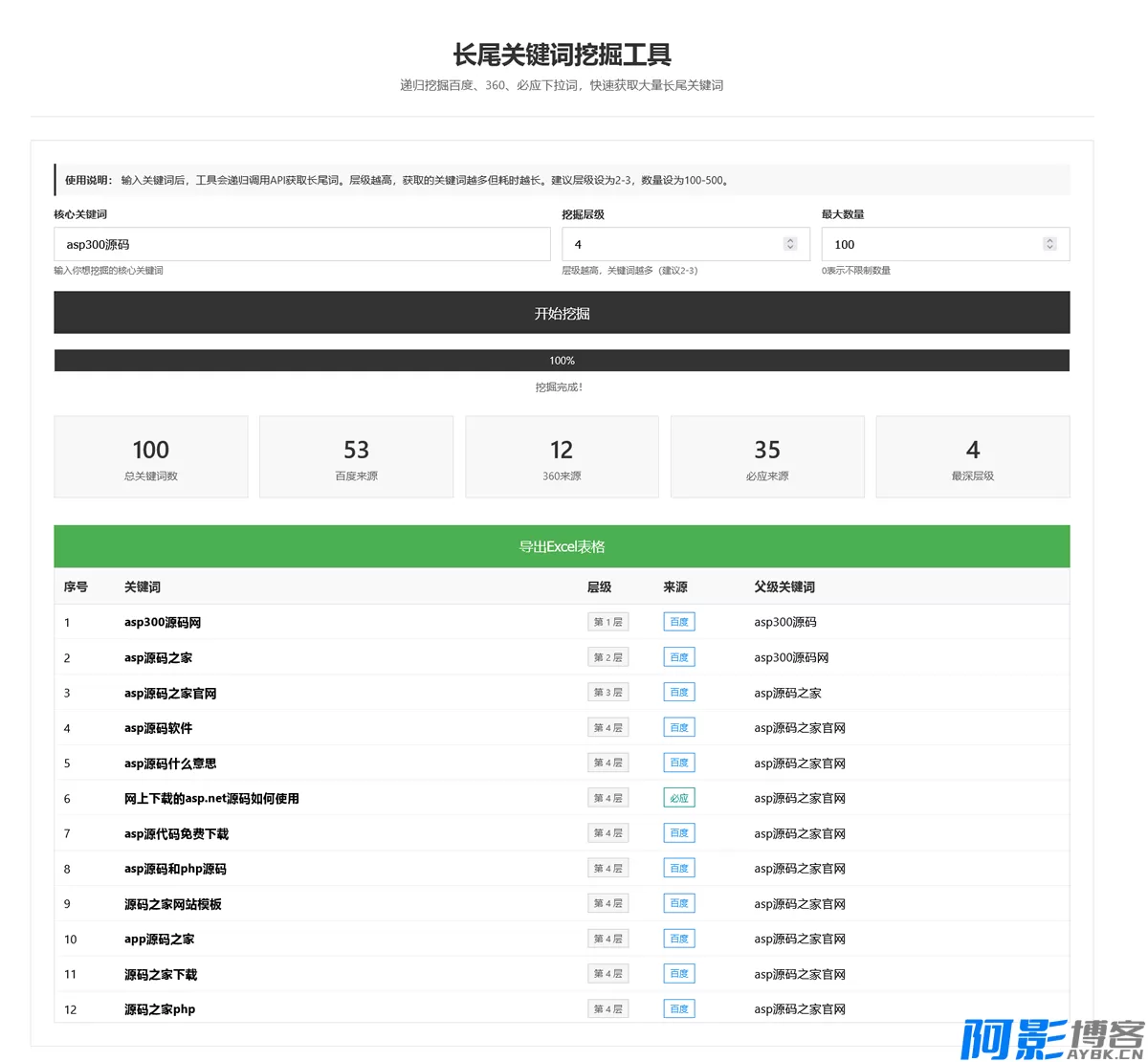Click the 100% progress bar
This screenshot has width=1148, height=1062.
click(562, 361)
